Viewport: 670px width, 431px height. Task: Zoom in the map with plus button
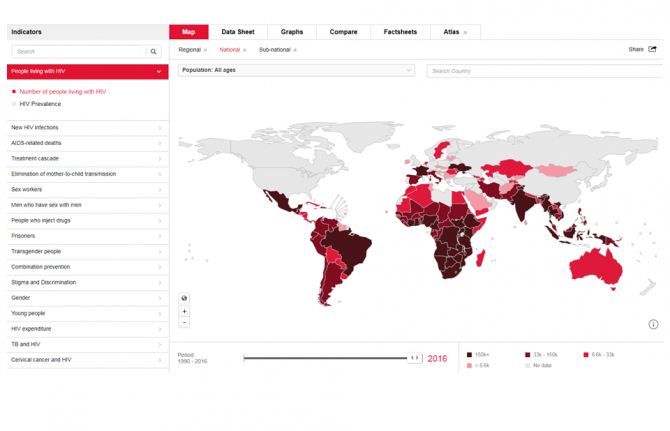click(185, 311)
